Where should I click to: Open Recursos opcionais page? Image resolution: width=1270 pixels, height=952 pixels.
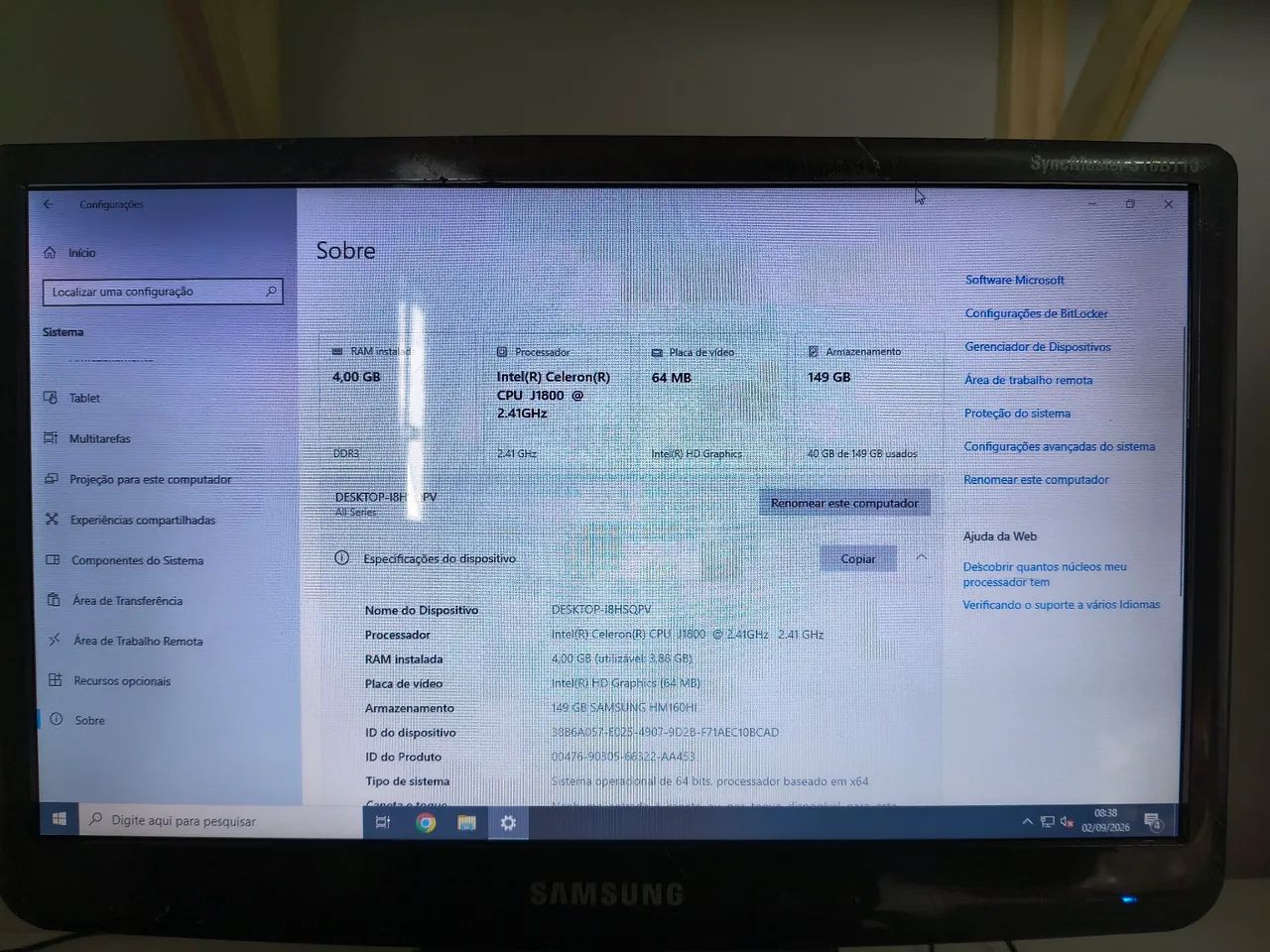pyautogui.click(x=109, y=680)
